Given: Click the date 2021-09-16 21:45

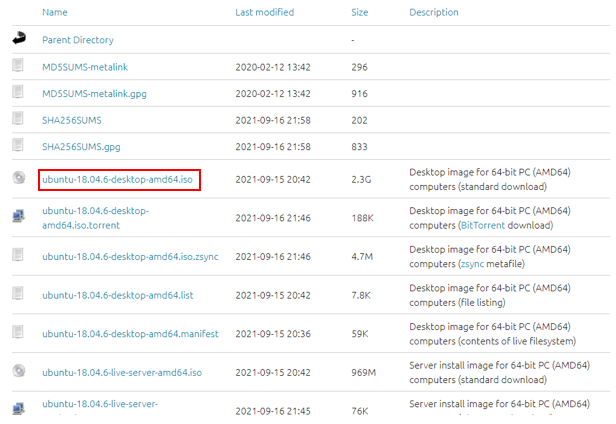Looking at the screenshot, I should [x=273, y=411].
